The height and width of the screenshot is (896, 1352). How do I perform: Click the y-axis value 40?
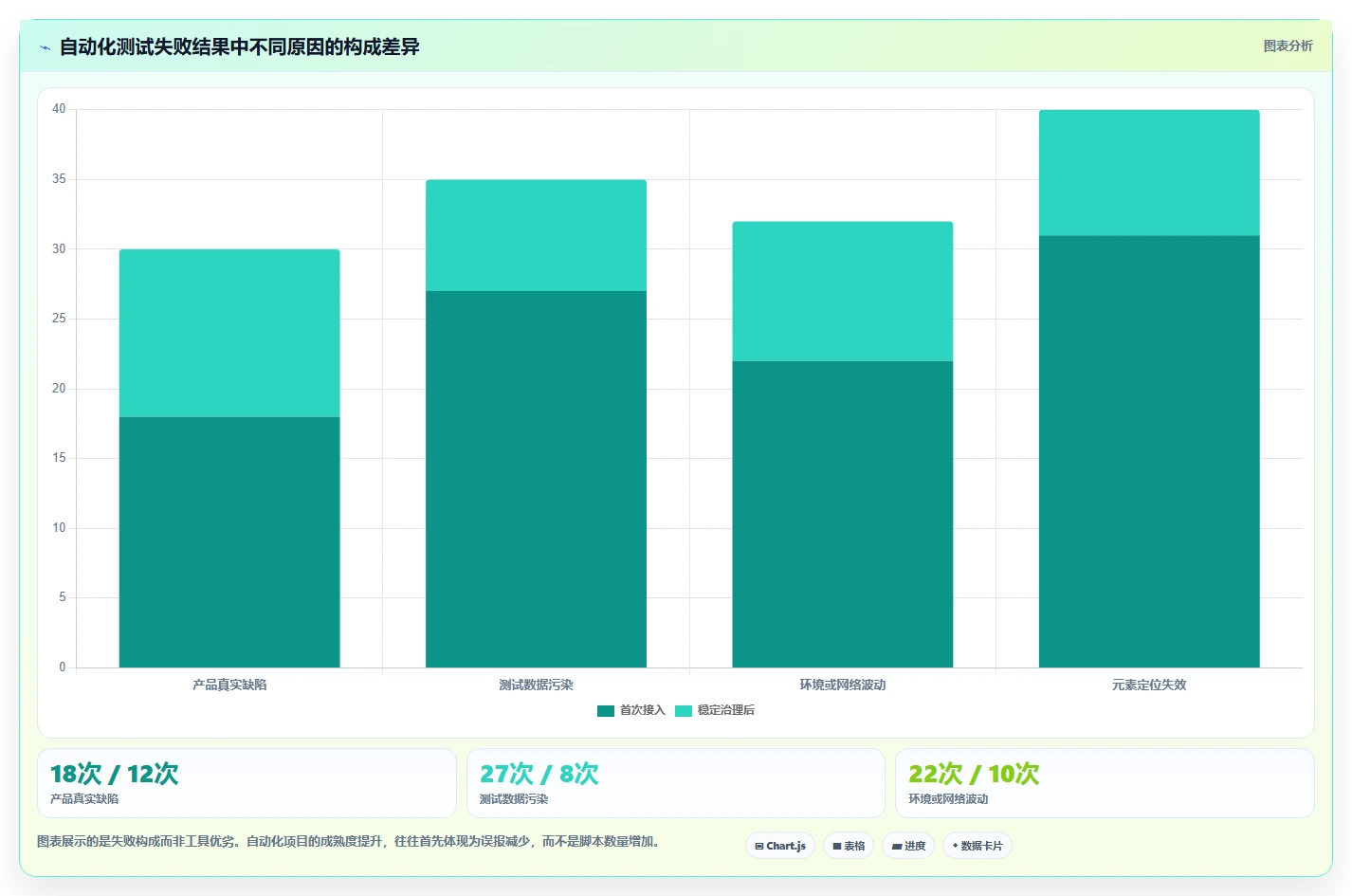[59, 109]
